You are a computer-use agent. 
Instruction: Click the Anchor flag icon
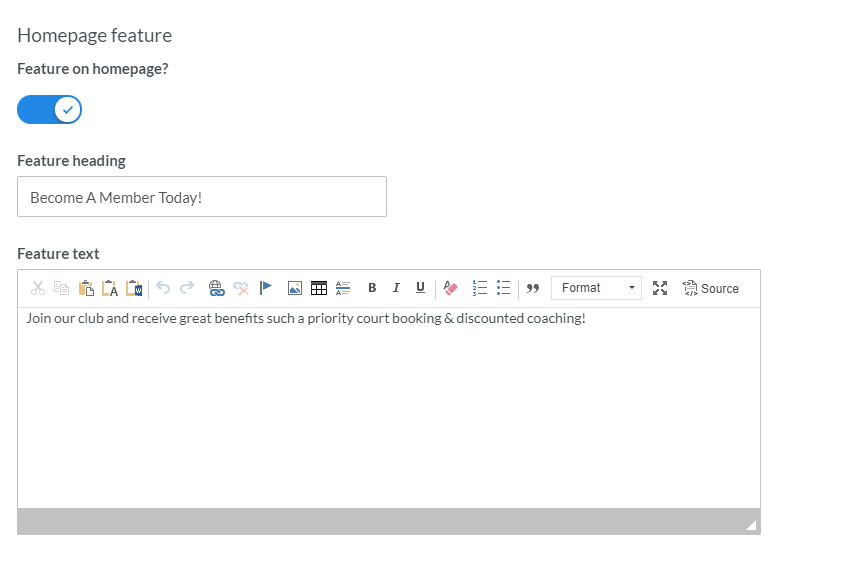point(265,288)
